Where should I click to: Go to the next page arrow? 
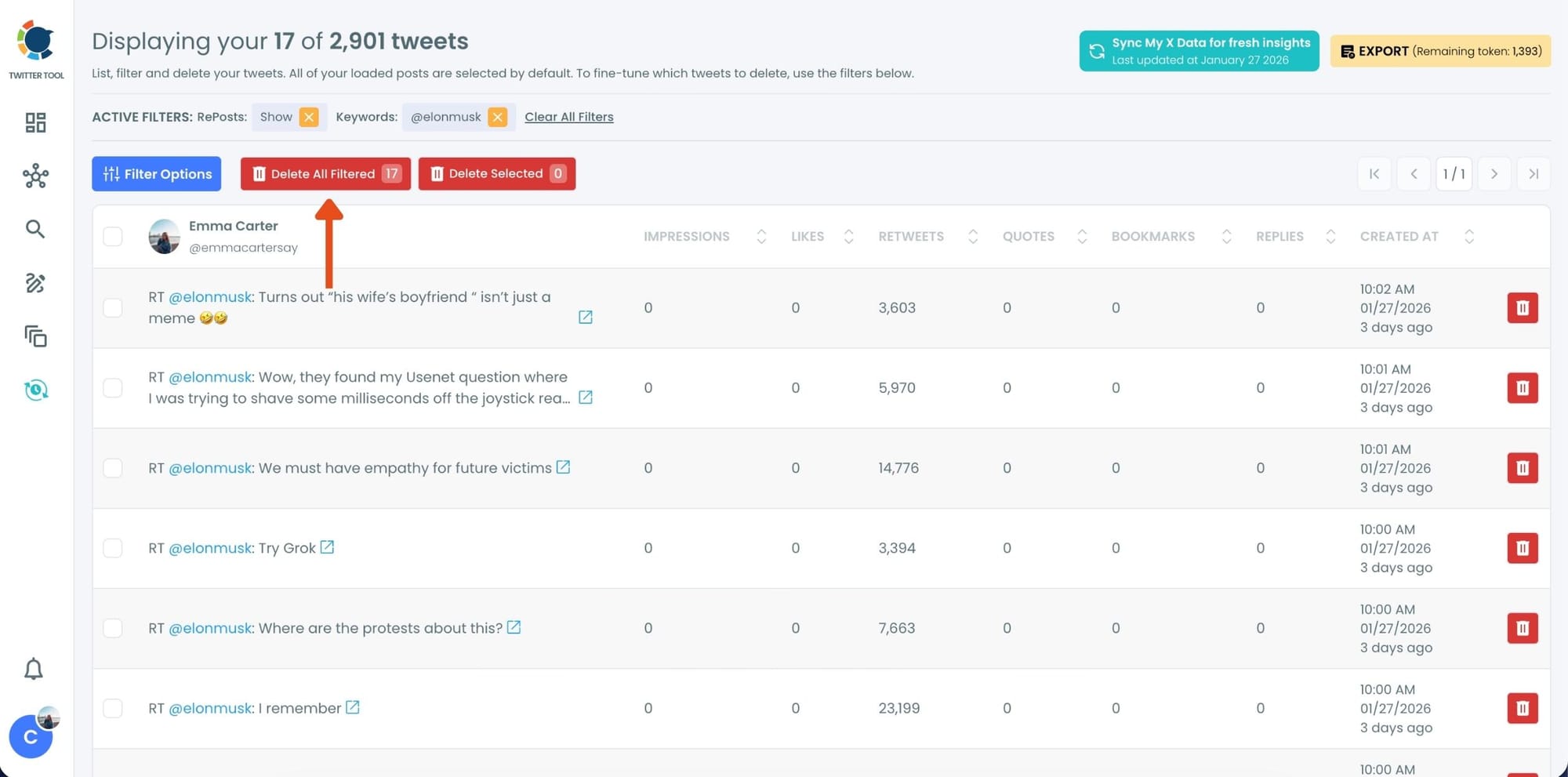tap(1494, 173)
